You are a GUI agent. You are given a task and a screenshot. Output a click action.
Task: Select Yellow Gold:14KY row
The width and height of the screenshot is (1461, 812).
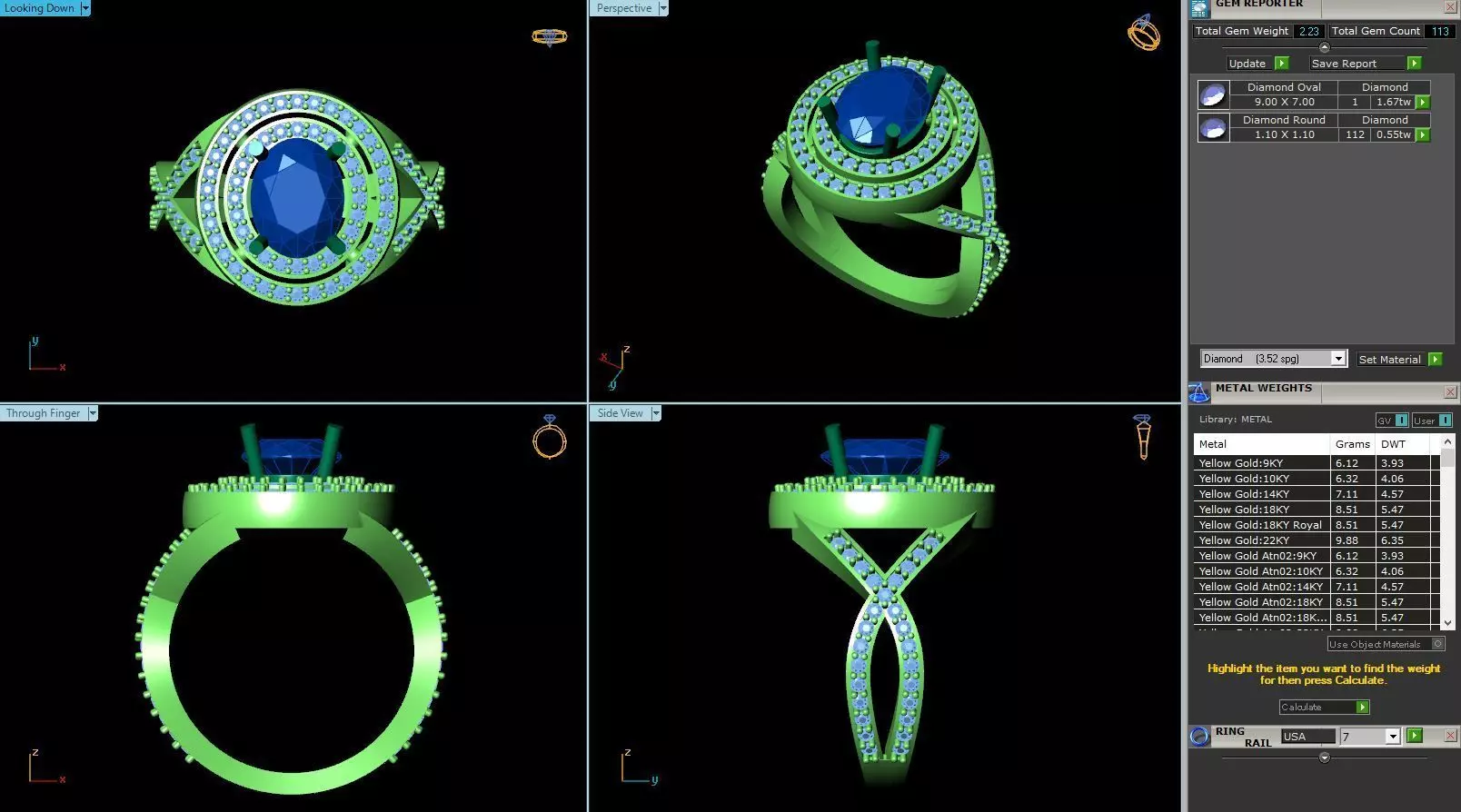(1317, 494)
